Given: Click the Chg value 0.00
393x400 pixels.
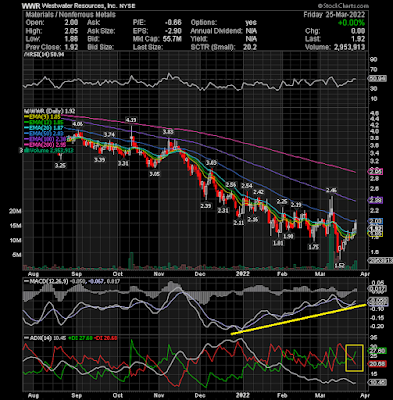Looking at the screenshot, I should pyautogui.click(x=358, y=31).
